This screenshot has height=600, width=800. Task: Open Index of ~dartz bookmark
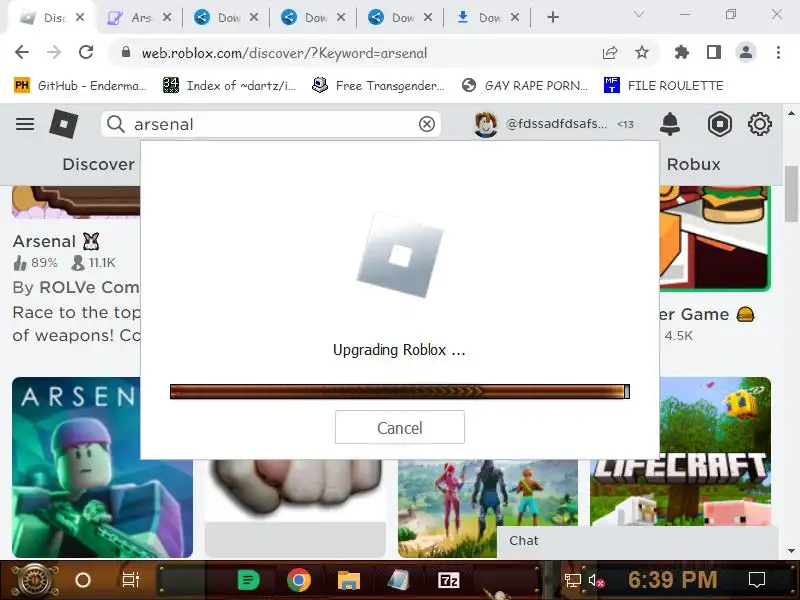coord(229,85)
